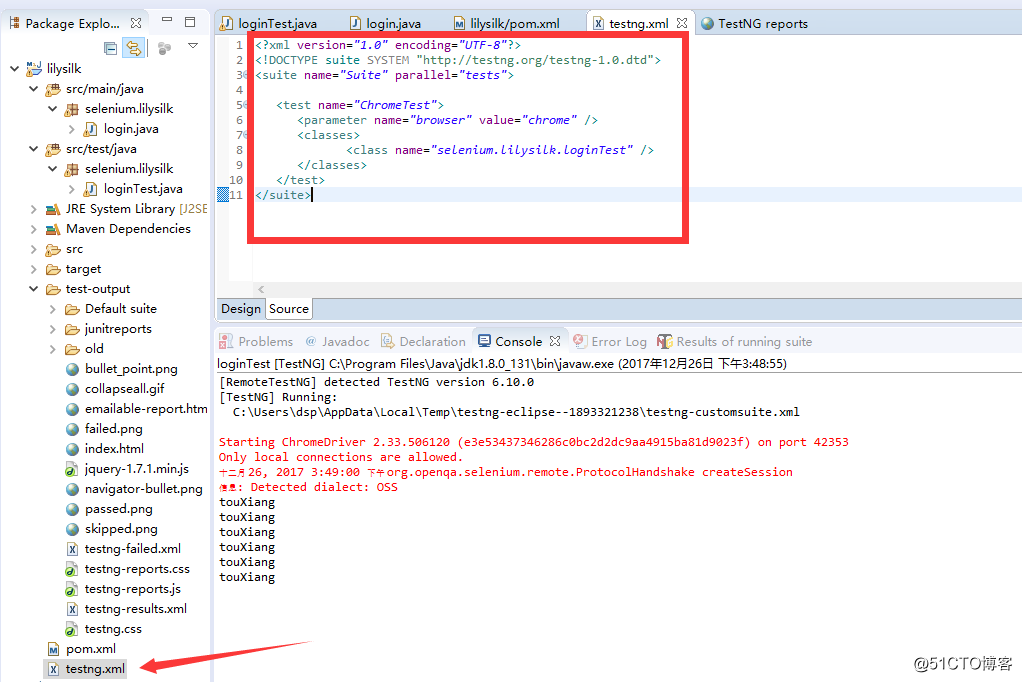1022x682 pixels.
Task: Collapse the src/test/java source folder
Action: coord(33,149)
